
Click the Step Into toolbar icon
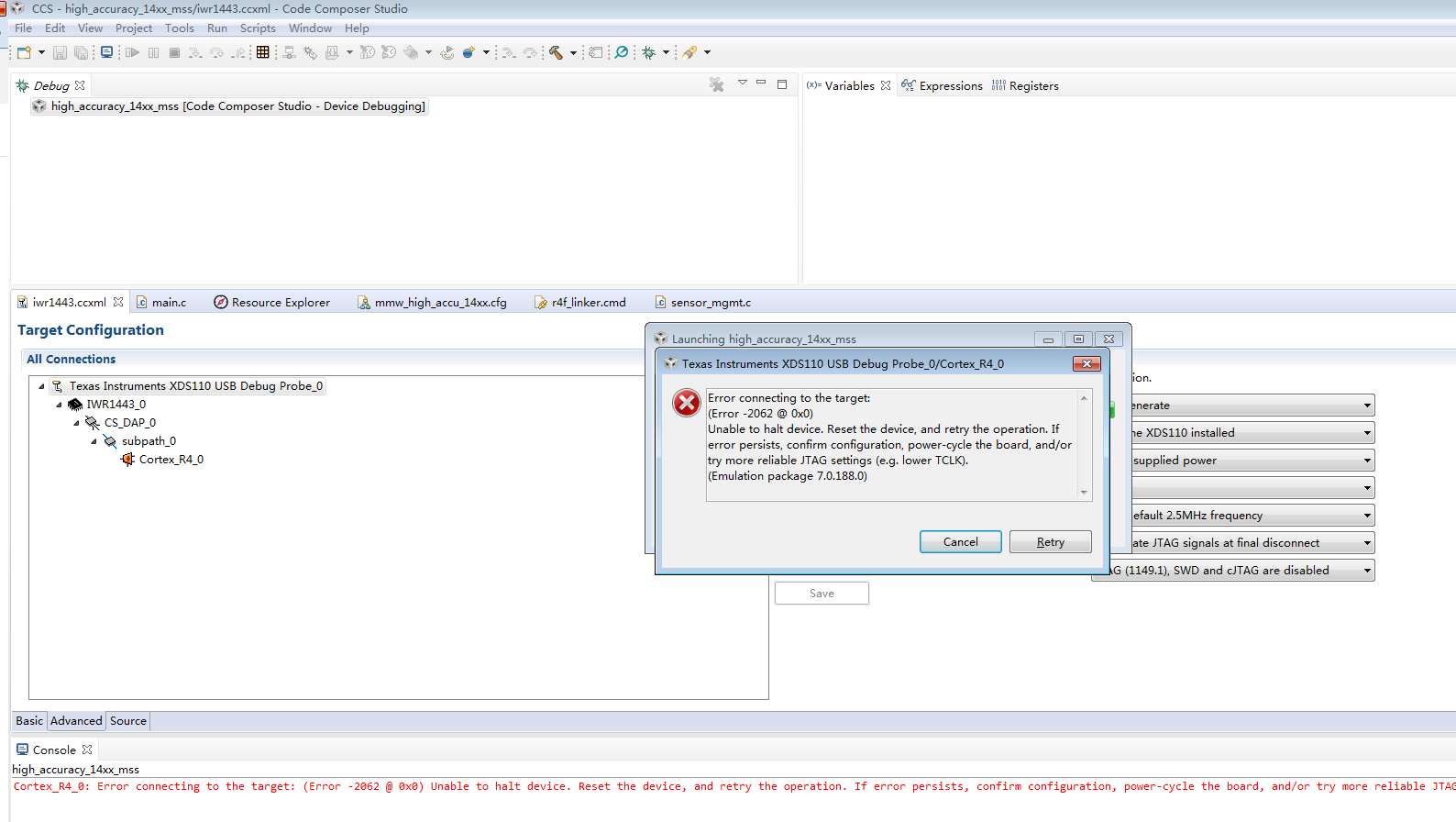[x=195, y=52]
